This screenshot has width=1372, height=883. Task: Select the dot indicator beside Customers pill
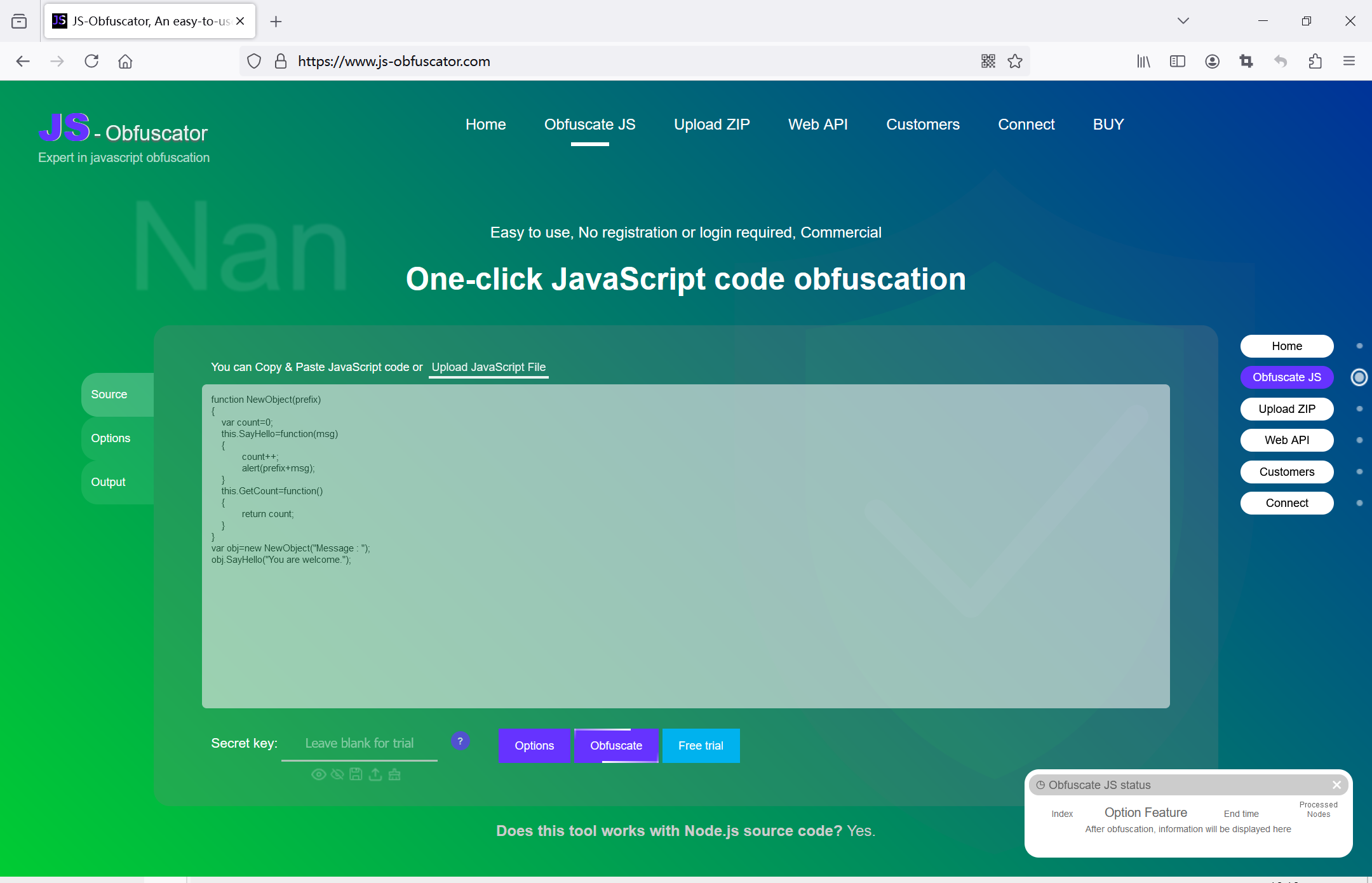[1359, 472]
